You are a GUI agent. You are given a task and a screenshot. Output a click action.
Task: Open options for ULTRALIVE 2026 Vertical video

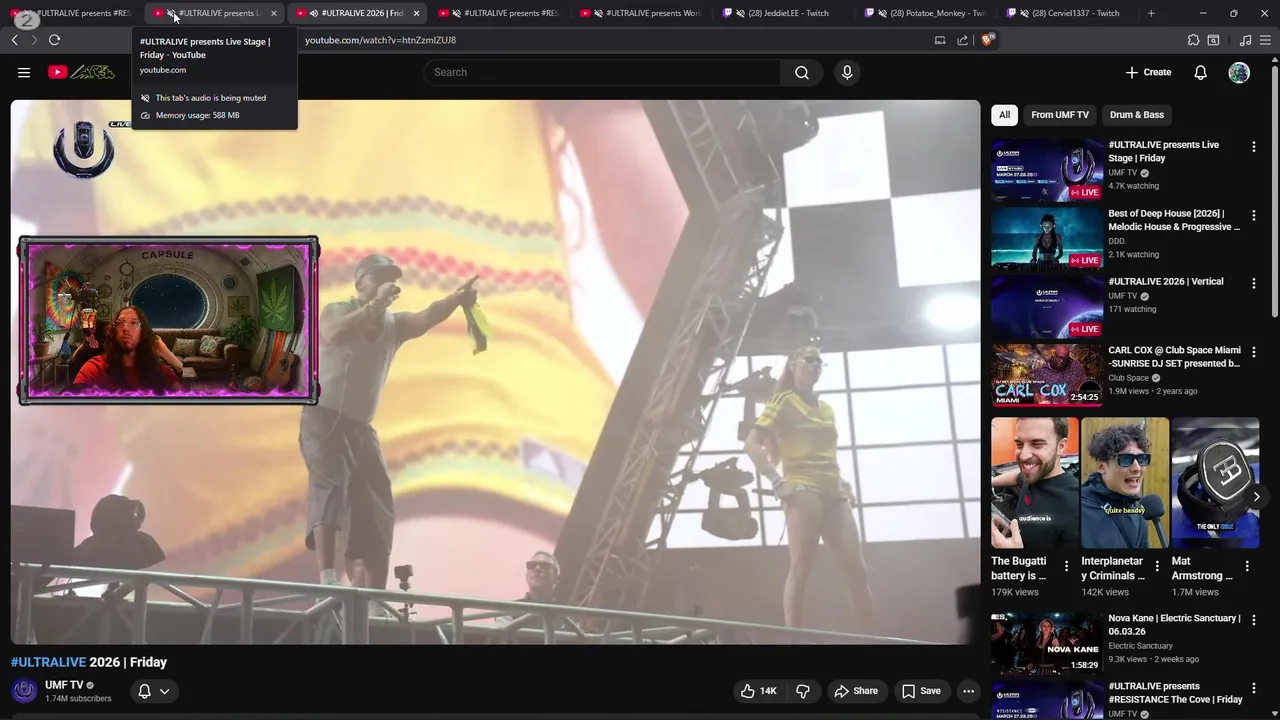click(1253, 284)
